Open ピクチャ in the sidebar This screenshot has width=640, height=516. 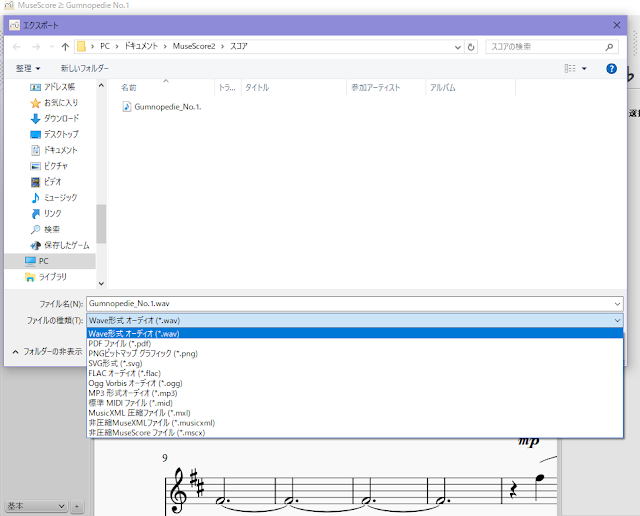[49, 166]
